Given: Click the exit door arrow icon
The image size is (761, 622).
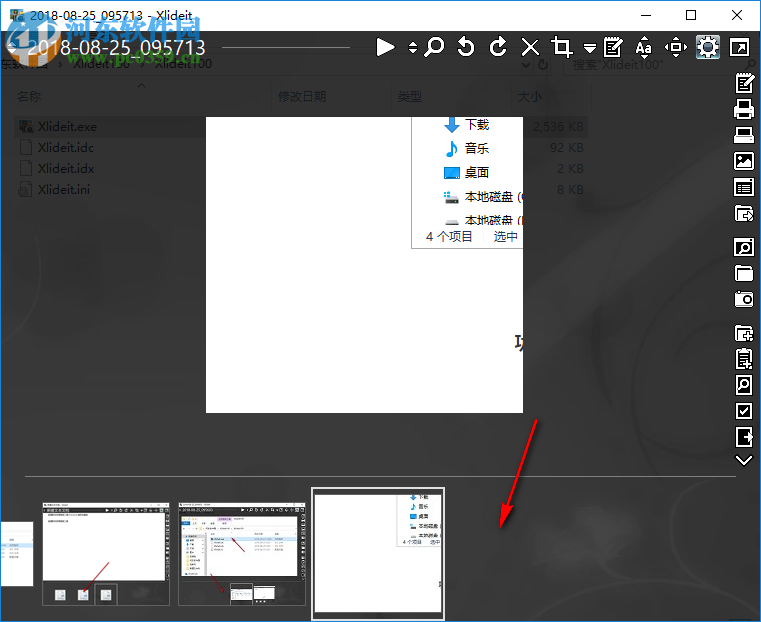Looking at the screenshot, I should point(744,437).
